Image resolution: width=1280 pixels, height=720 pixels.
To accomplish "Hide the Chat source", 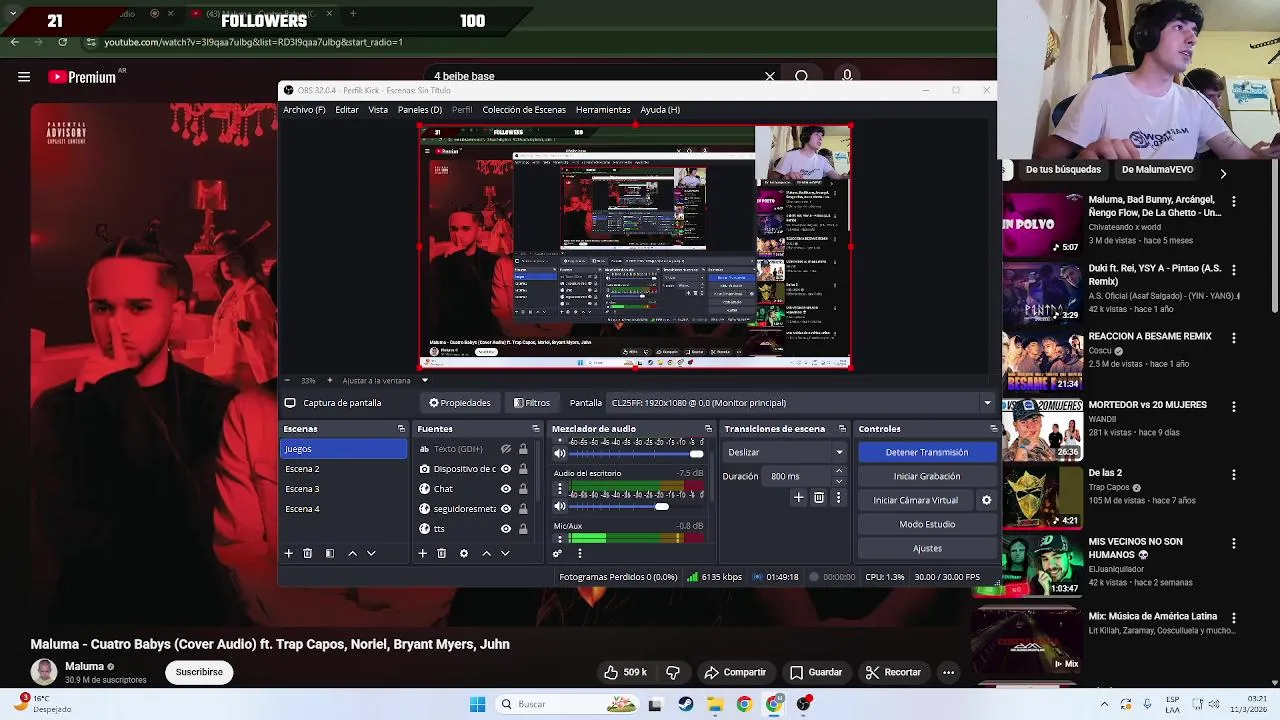I will 505,489.
